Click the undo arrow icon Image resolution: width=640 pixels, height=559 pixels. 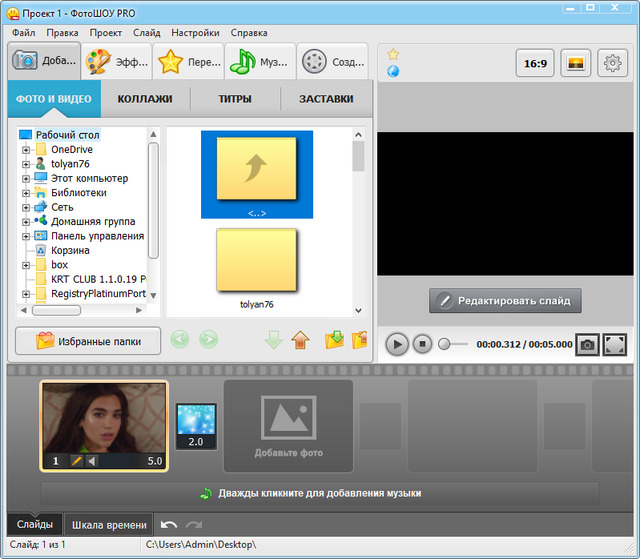tap(169, 525)
